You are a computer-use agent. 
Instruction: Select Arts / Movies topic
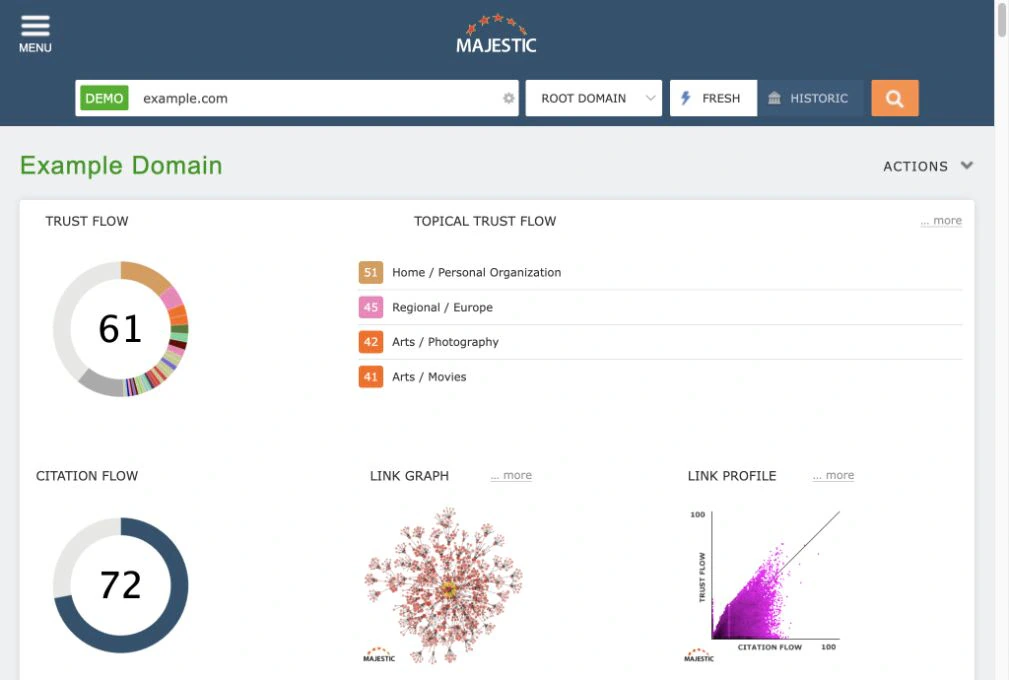point(429,376)
